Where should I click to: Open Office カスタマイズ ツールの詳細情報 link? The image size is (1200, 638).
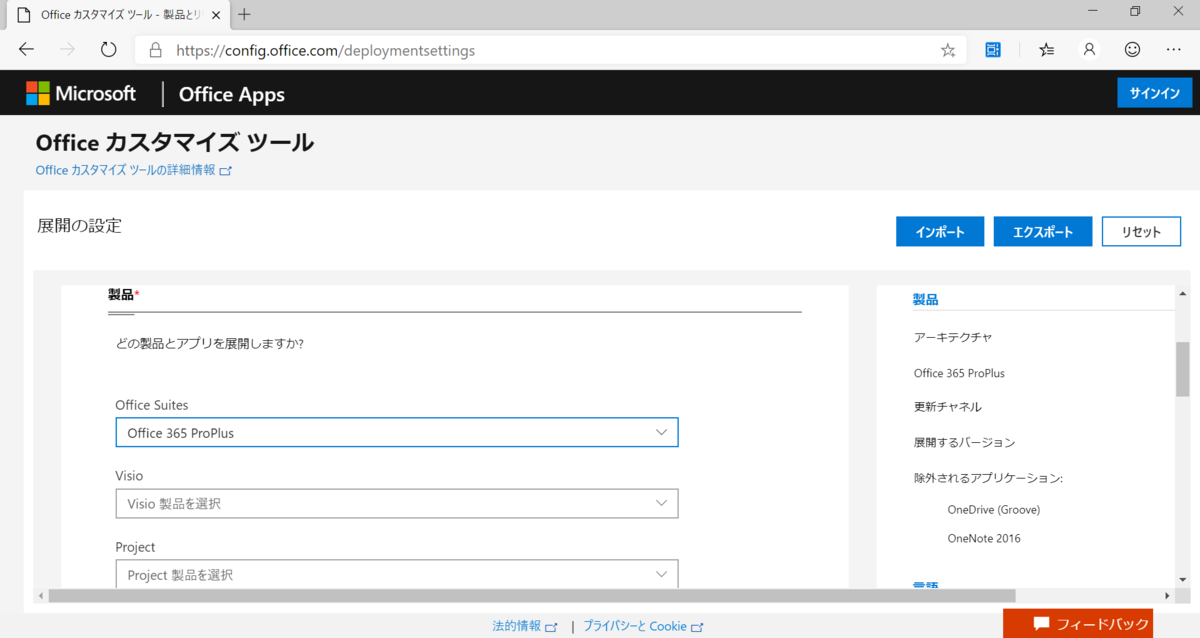click(133, 170)
